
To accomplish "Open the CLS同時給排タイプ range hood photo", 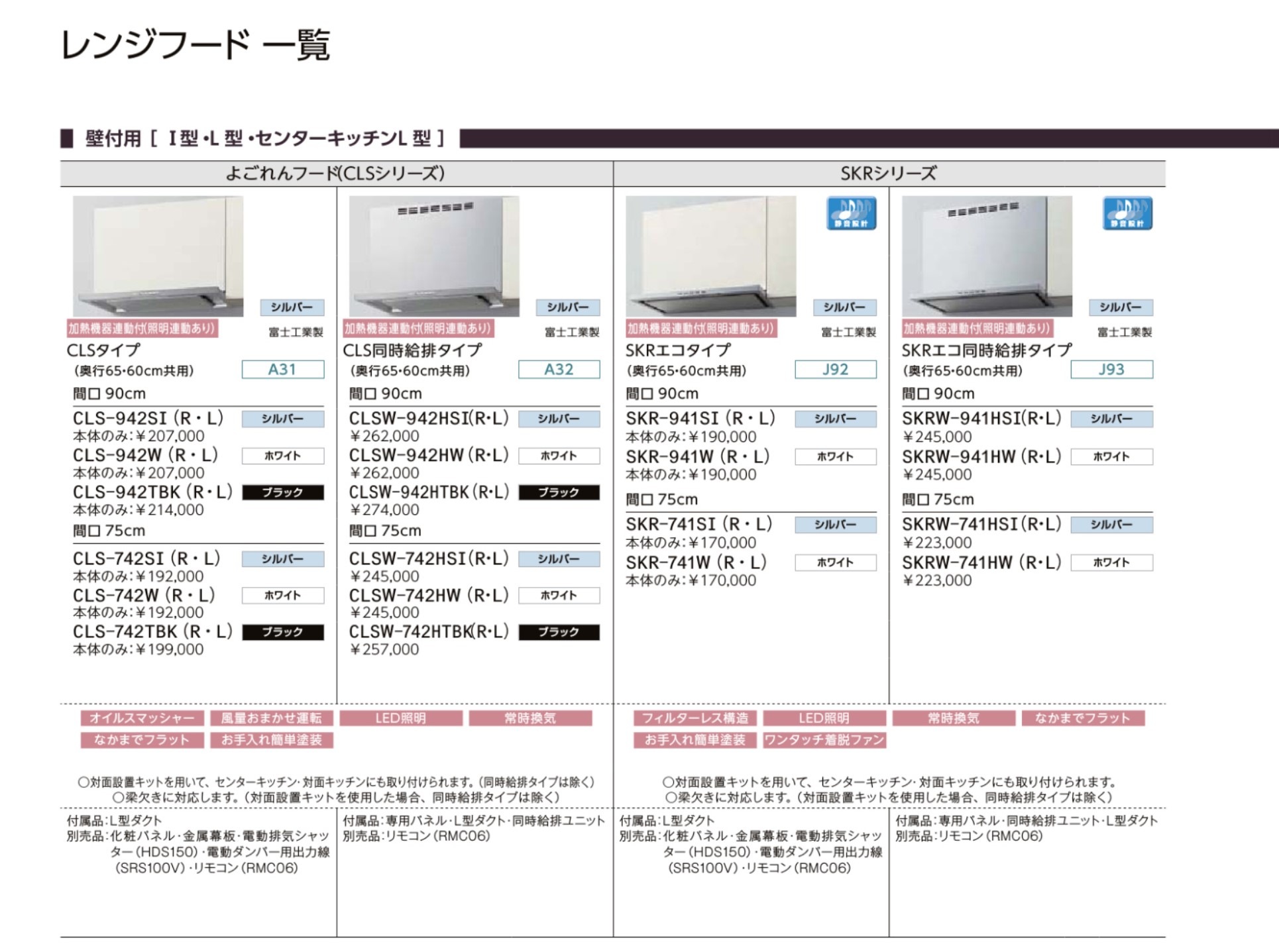I will [434, 256].
